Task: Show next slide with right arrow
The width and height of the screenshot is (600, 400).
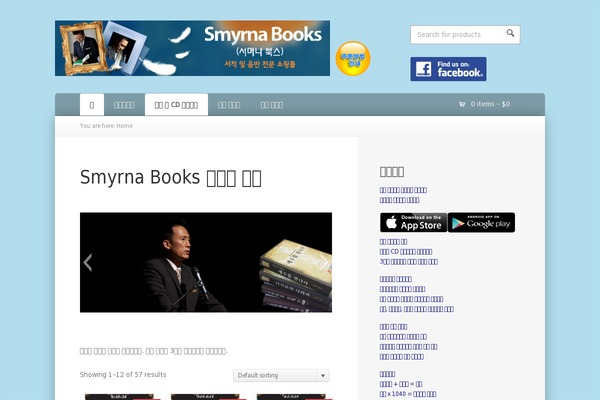Action: pyautogui.click(x=324, y=263)
